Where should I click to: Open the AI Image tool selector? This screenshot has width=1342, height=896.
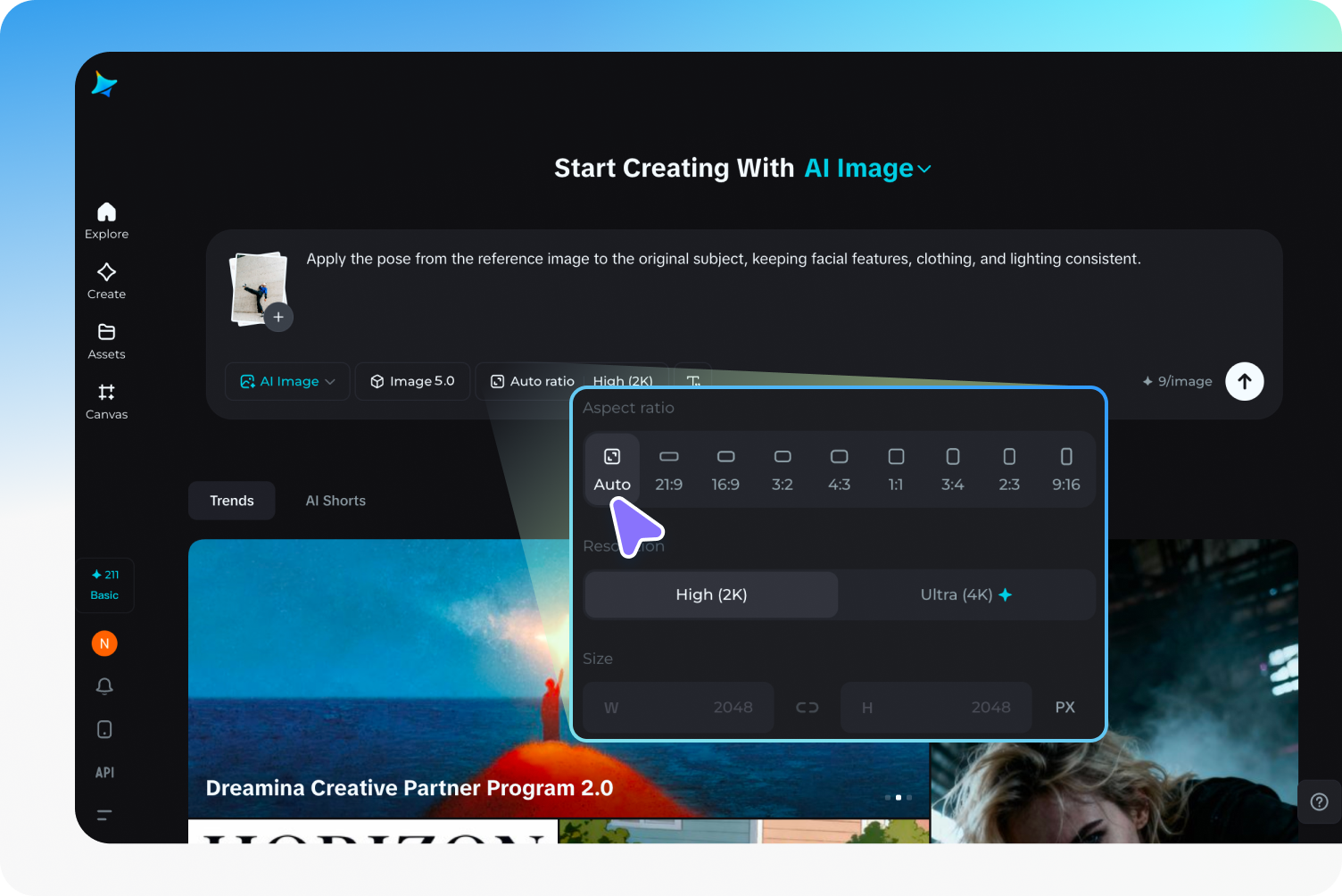[287, 381]
